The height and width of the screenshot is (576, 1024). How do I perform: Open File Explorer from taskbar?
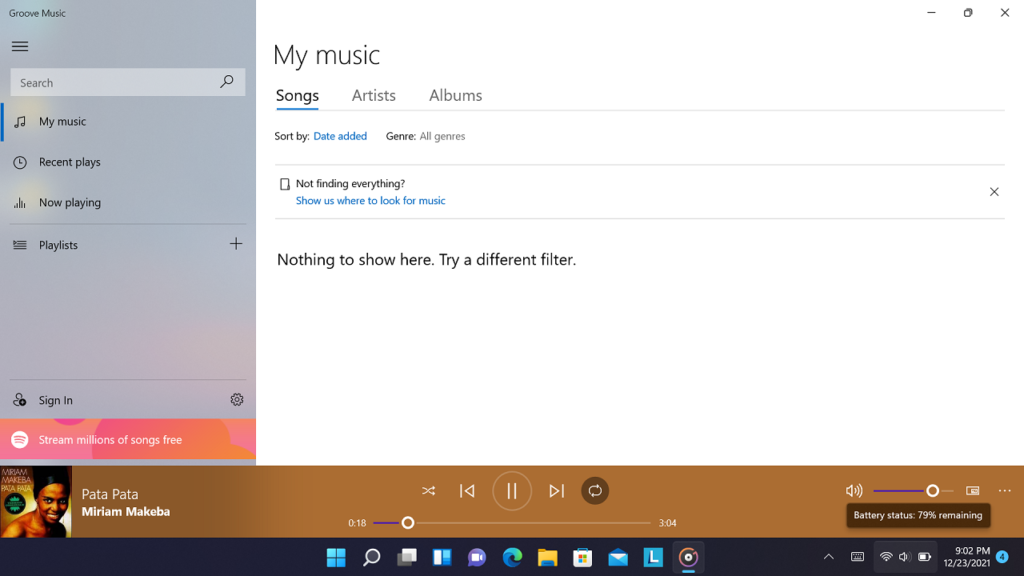click(548, 557)
